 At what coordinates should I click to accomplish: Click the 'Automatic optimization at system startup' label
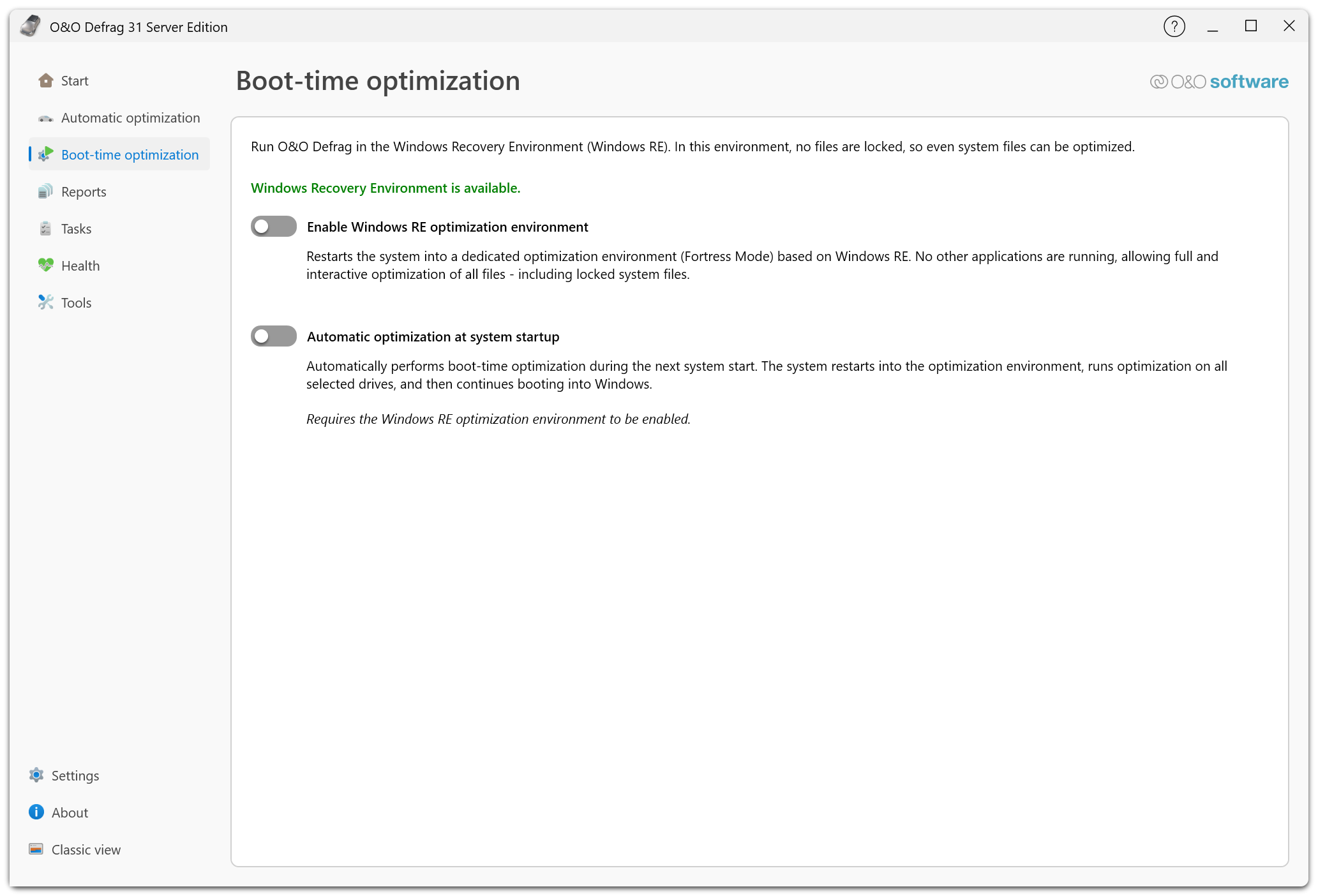tap(433, 337)
